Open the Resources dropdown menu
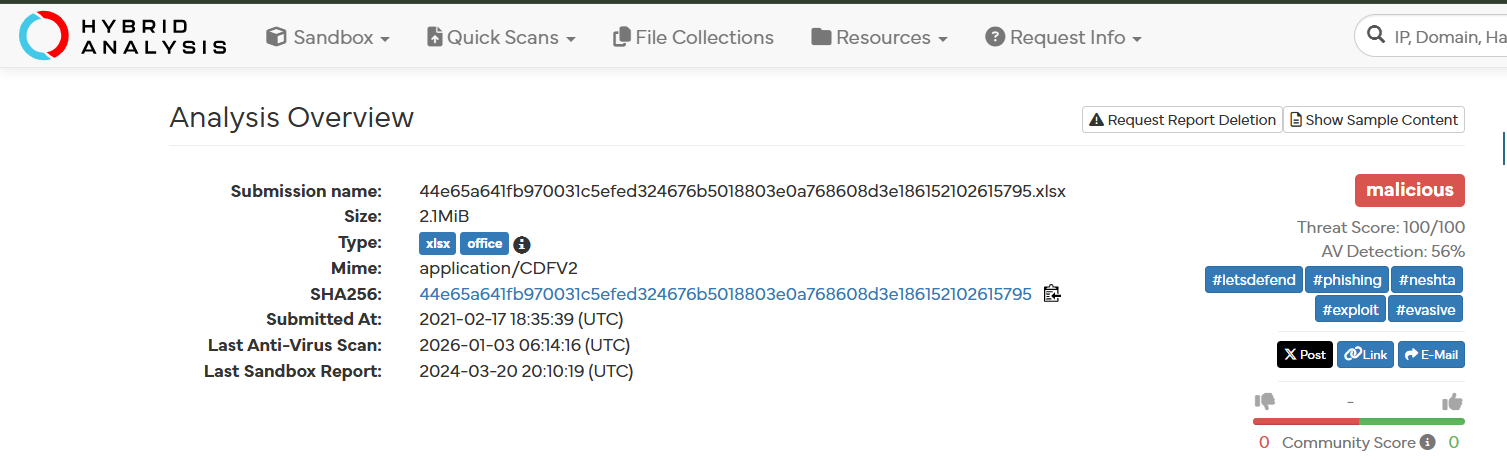1507x476 pixels. pos(879,38)
